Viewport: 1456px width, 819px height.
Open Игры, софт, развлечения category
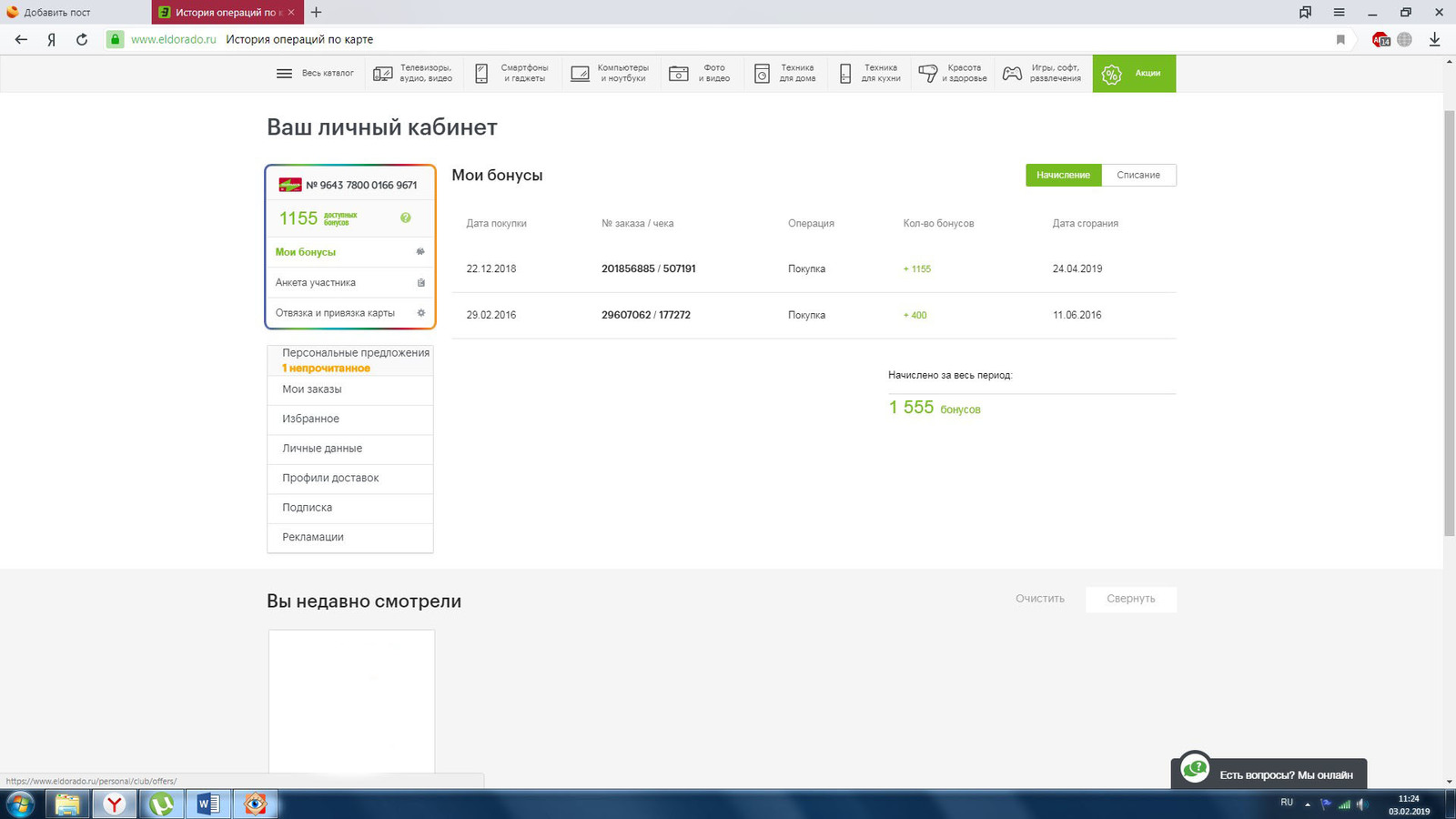(1043, 73)
